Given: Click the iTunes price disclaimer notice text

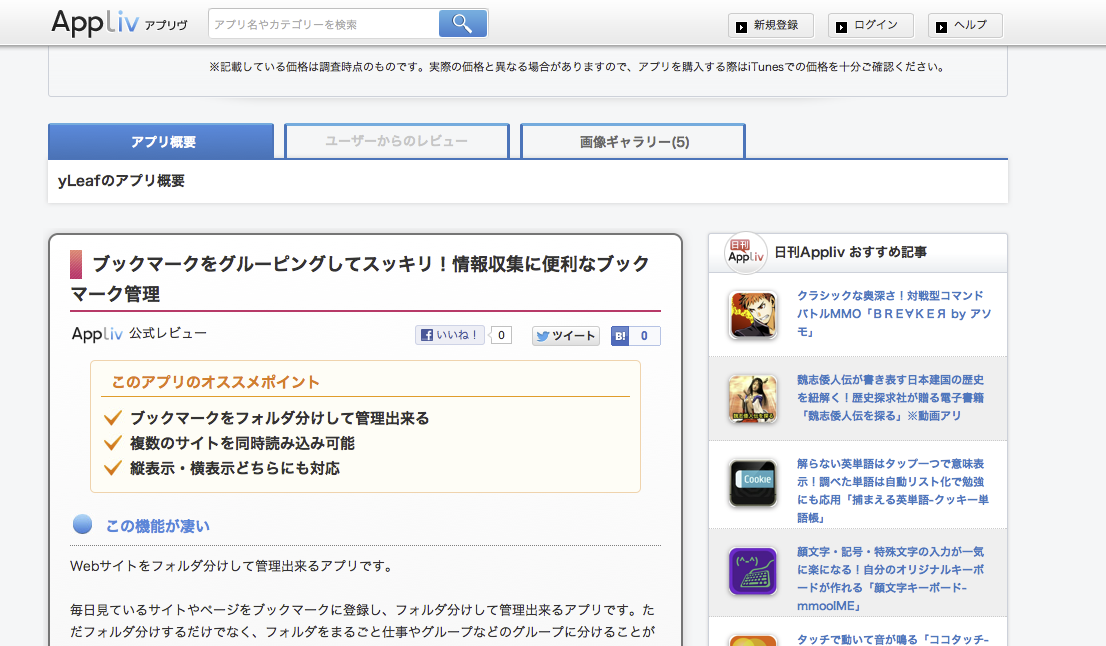Looking at the screenshot, I should (x=576, y=67).
